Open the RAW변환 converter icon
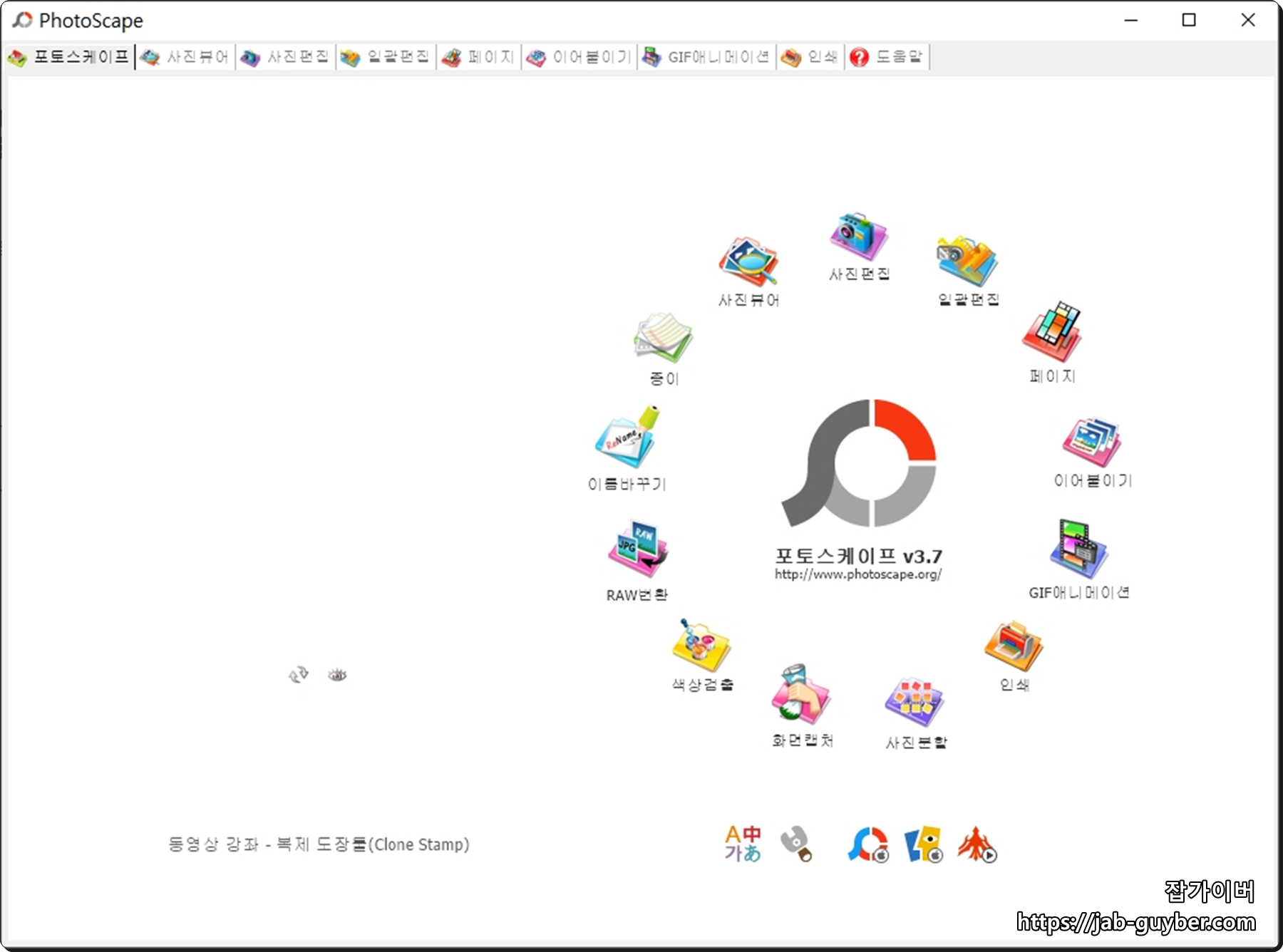 click(637, 549)
